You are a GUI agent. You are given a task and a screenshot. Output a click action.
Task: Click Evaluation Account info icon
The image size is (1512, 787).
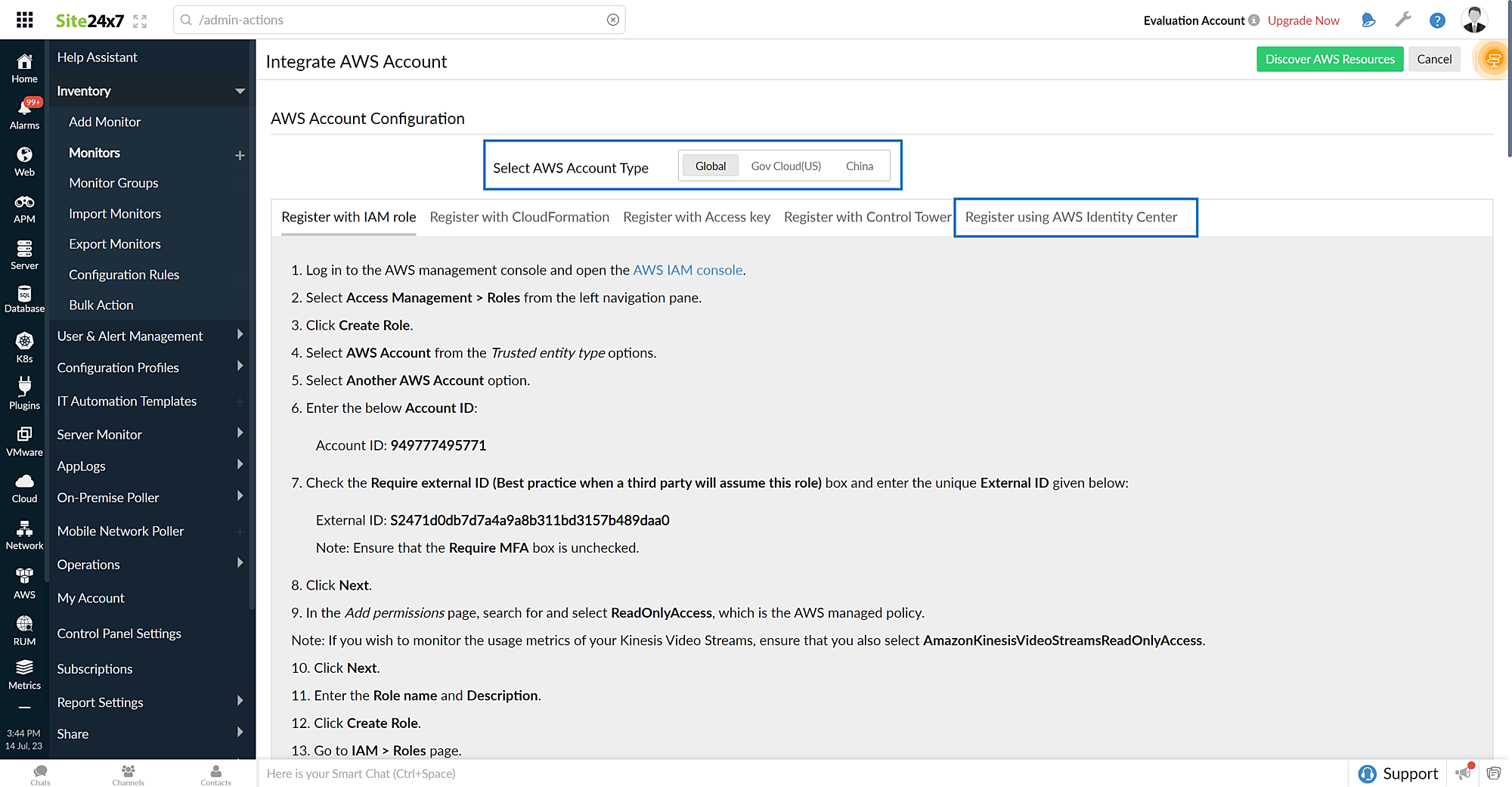[1253, 20]
